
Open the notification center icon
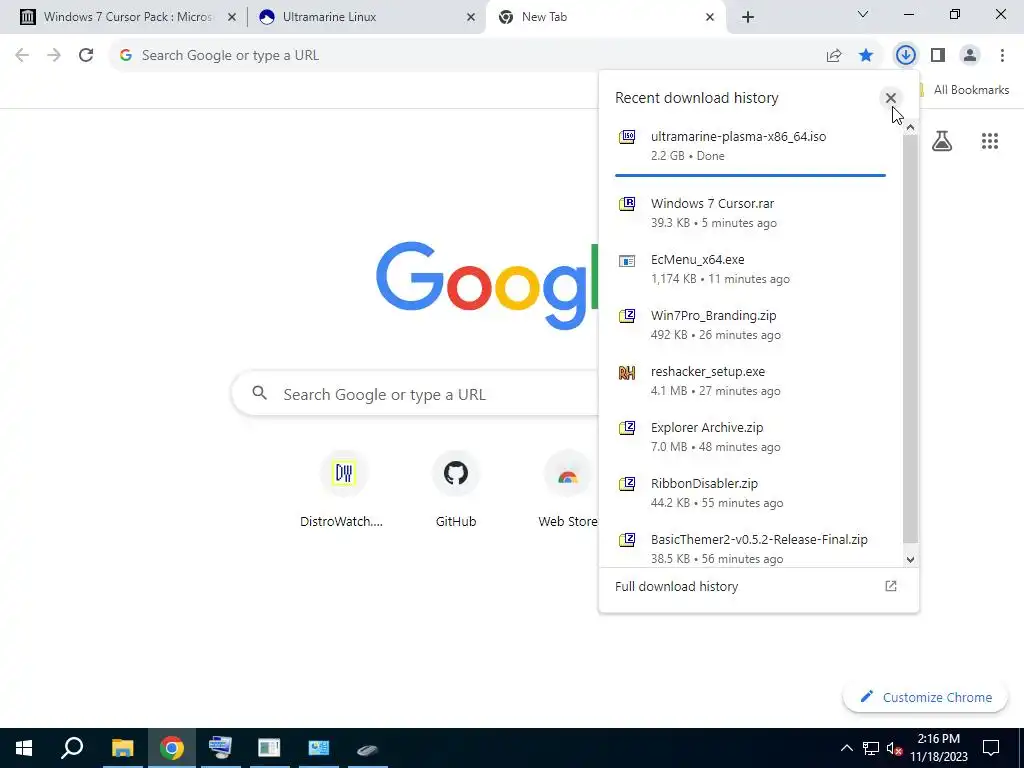click(991, 748)
